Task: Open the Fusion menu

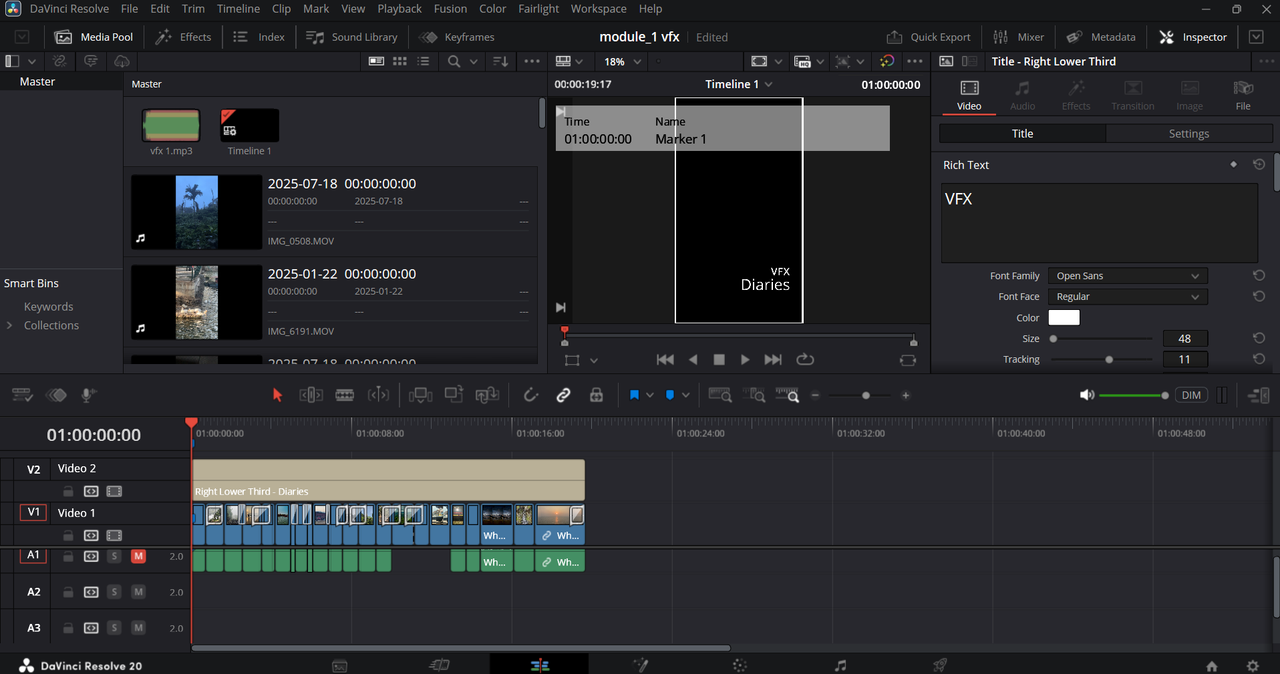Action: point(450,9)
